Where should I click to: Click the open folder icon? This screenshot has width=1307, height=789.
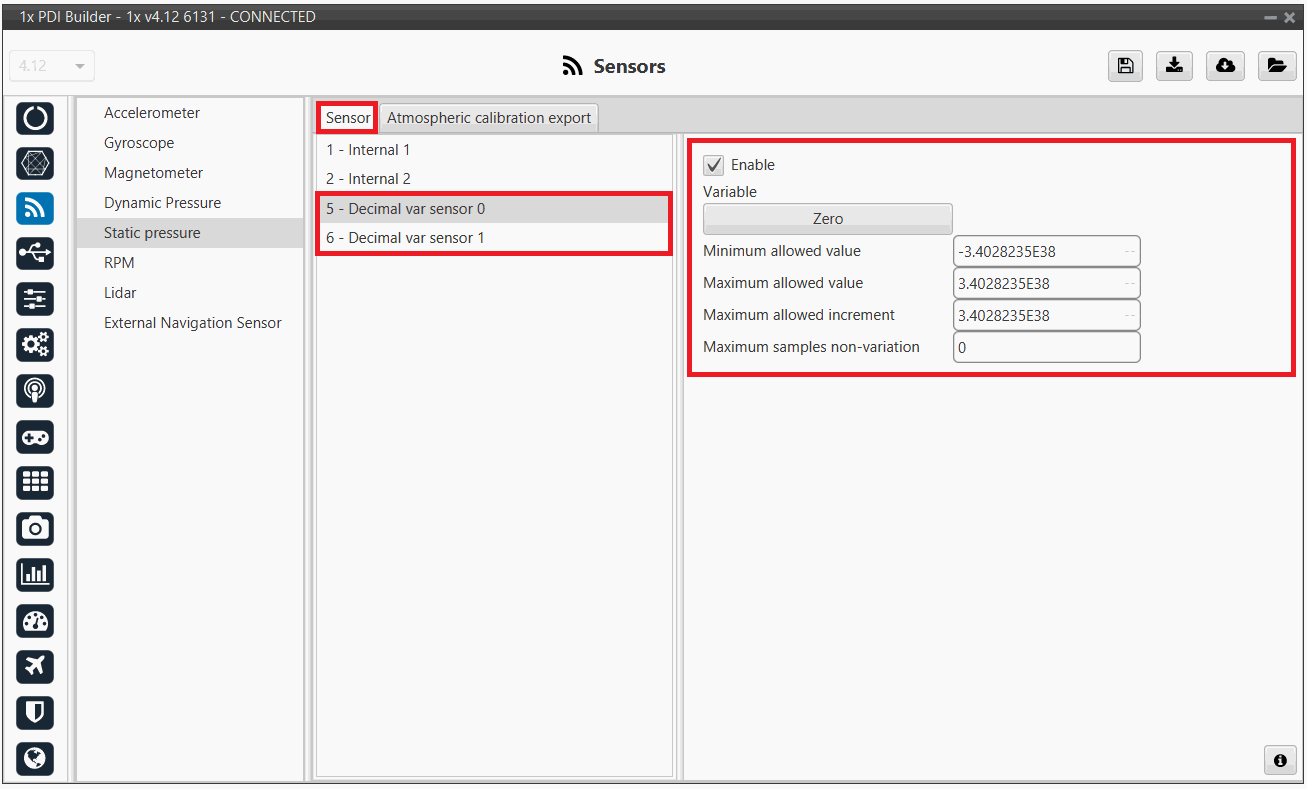(1276, 66)
